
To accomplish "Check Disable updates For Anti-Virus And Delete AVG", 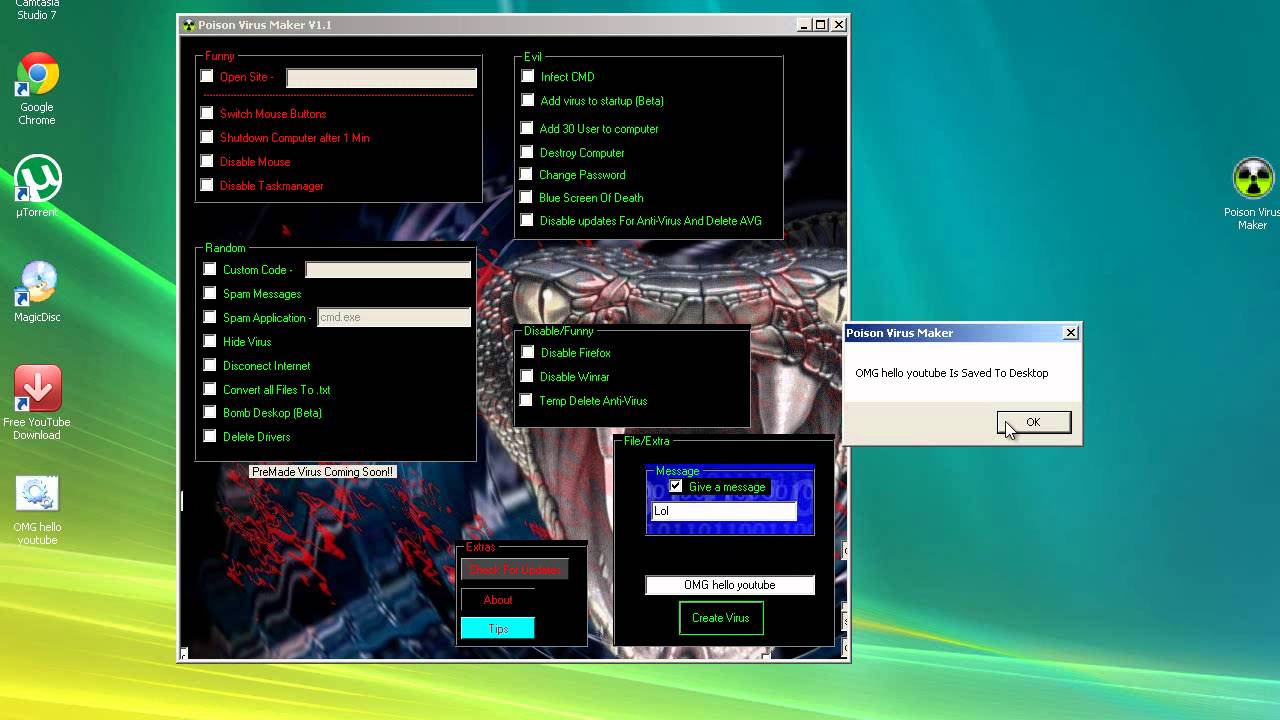I will tap(527, 220).
